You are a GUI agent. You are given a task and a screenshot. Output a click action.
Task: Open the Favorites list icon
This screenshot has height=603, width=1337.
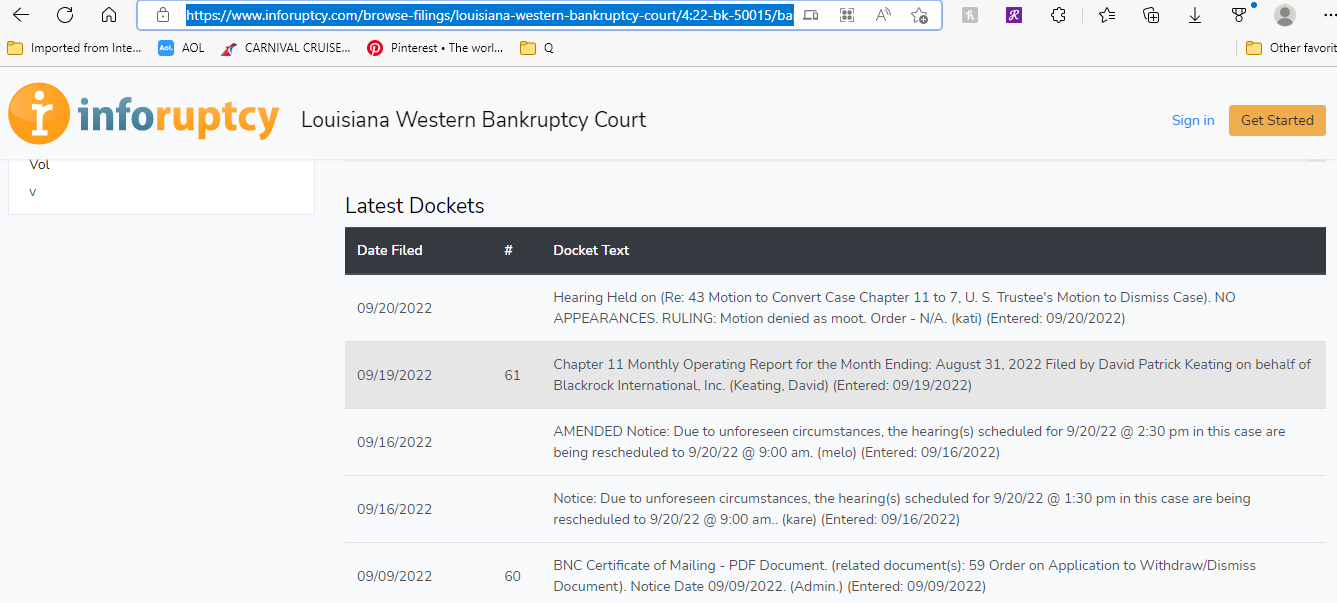(1107, 15)
